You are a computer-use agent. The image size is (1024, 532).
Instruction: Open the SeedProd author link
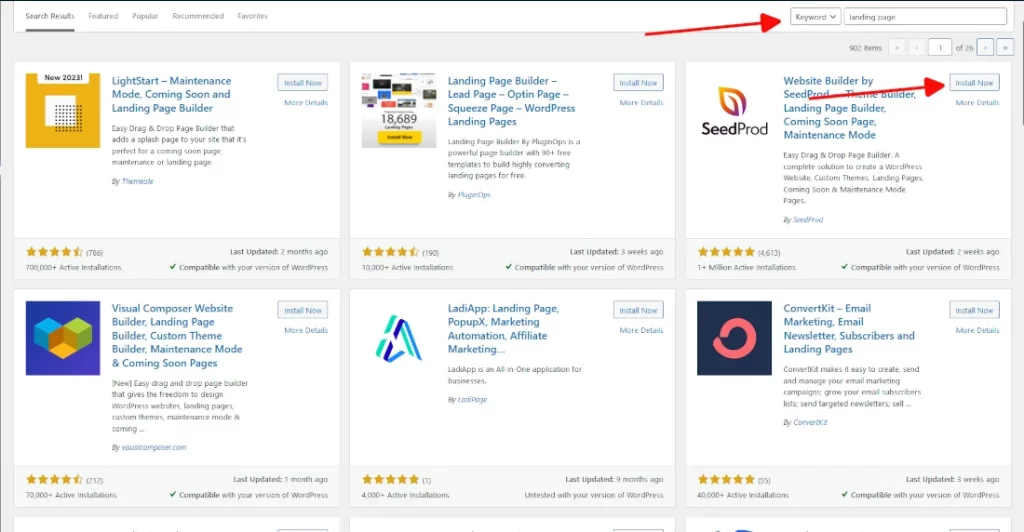pyautogui.click(x=808, y=220)
